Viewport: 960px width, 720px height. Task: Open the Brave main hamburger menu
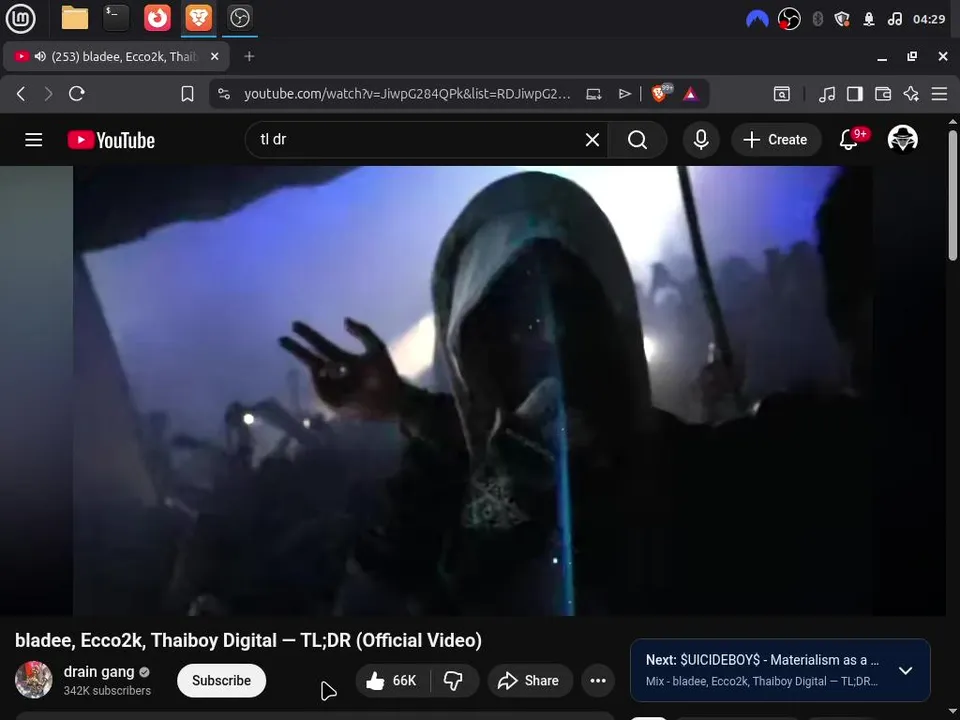coord(939,94)
